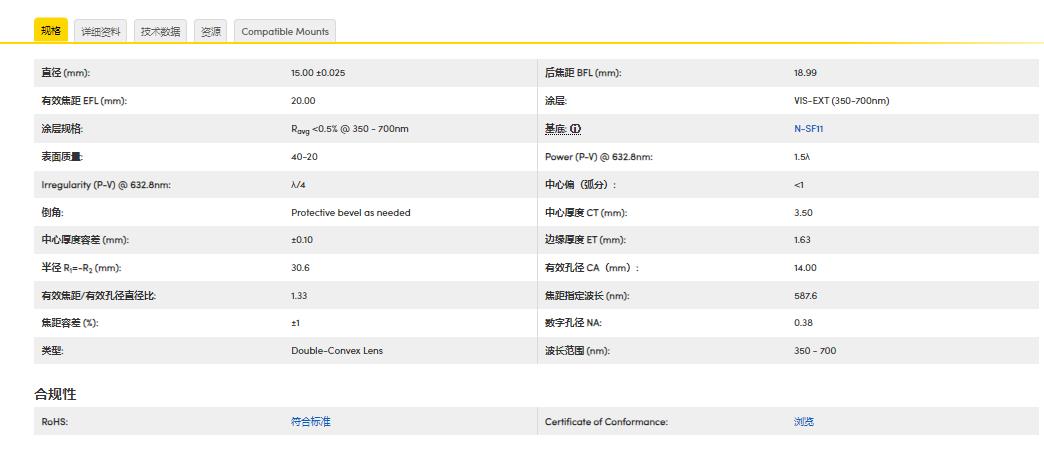Click the 有效焦距 EFL (mm) label
Viewport: 1044px width, 459px height.
tap(84, 101)
